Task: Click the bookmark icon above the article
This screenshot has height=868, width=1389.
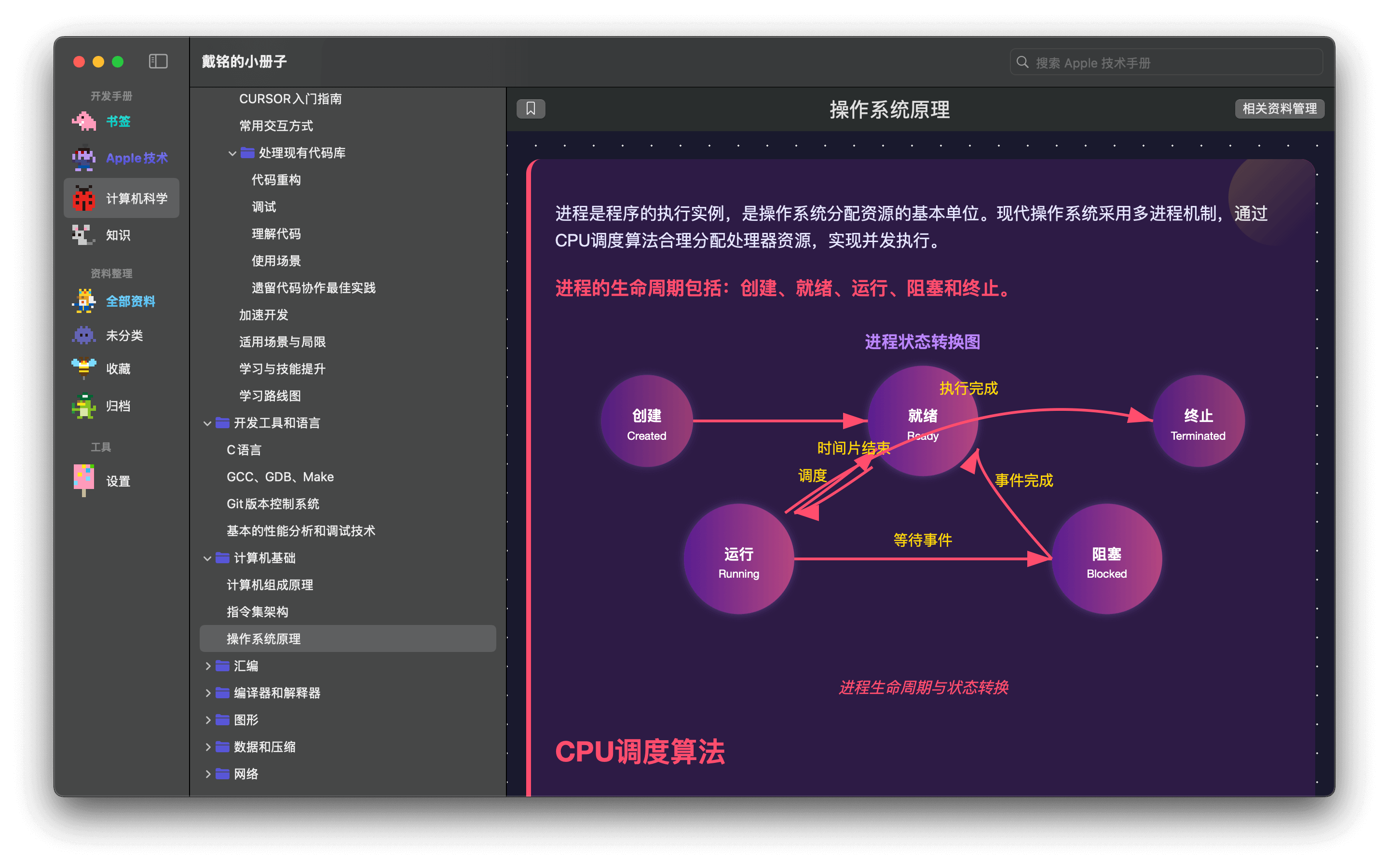Action: [x=531, y=108]
